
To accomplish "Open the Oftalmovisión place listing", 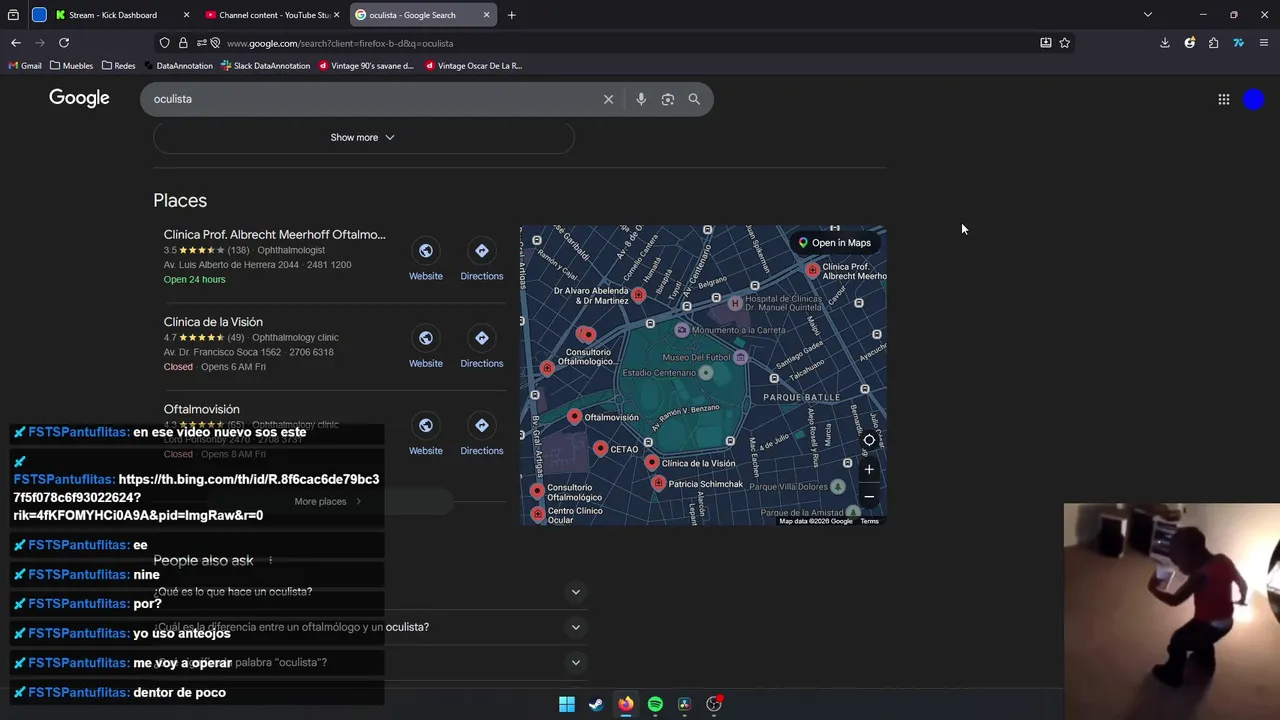I will click(202, 409).
